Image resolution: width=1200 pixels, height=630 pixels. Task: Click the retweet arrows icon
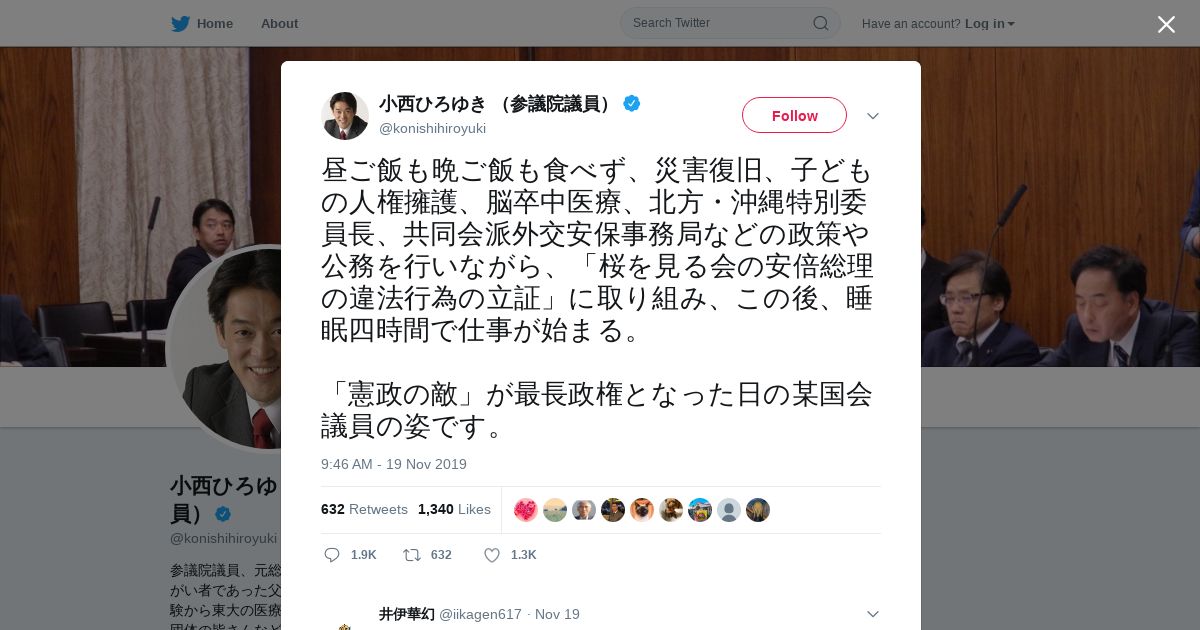pos(411,555)
